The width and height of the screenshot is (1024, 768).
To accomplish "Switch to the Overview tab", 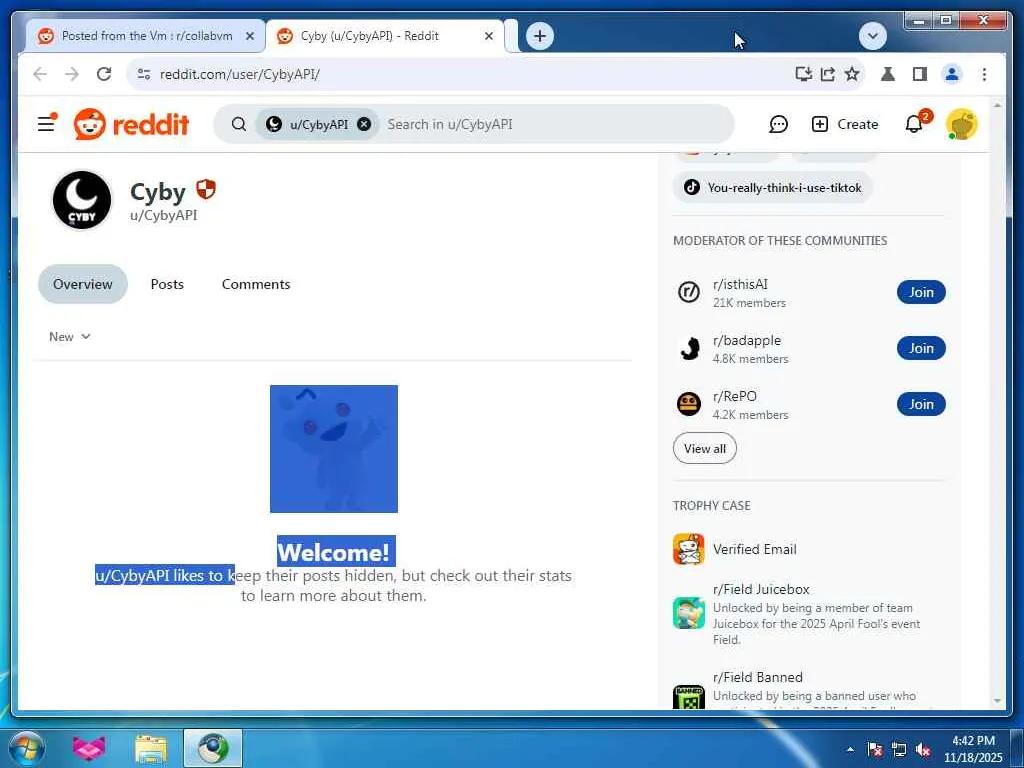I will click(x=83, y=284).
